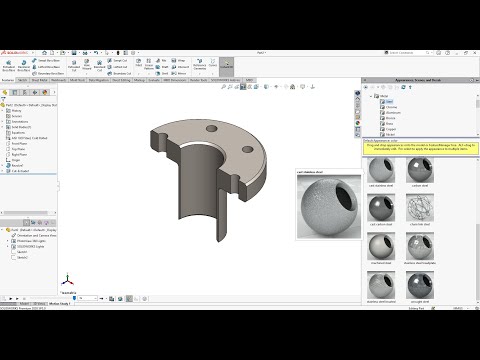Expand the PhotoView 360 Lights node
Image resolution: width=480 pixels, height=360 pixels.
(8, 241)
